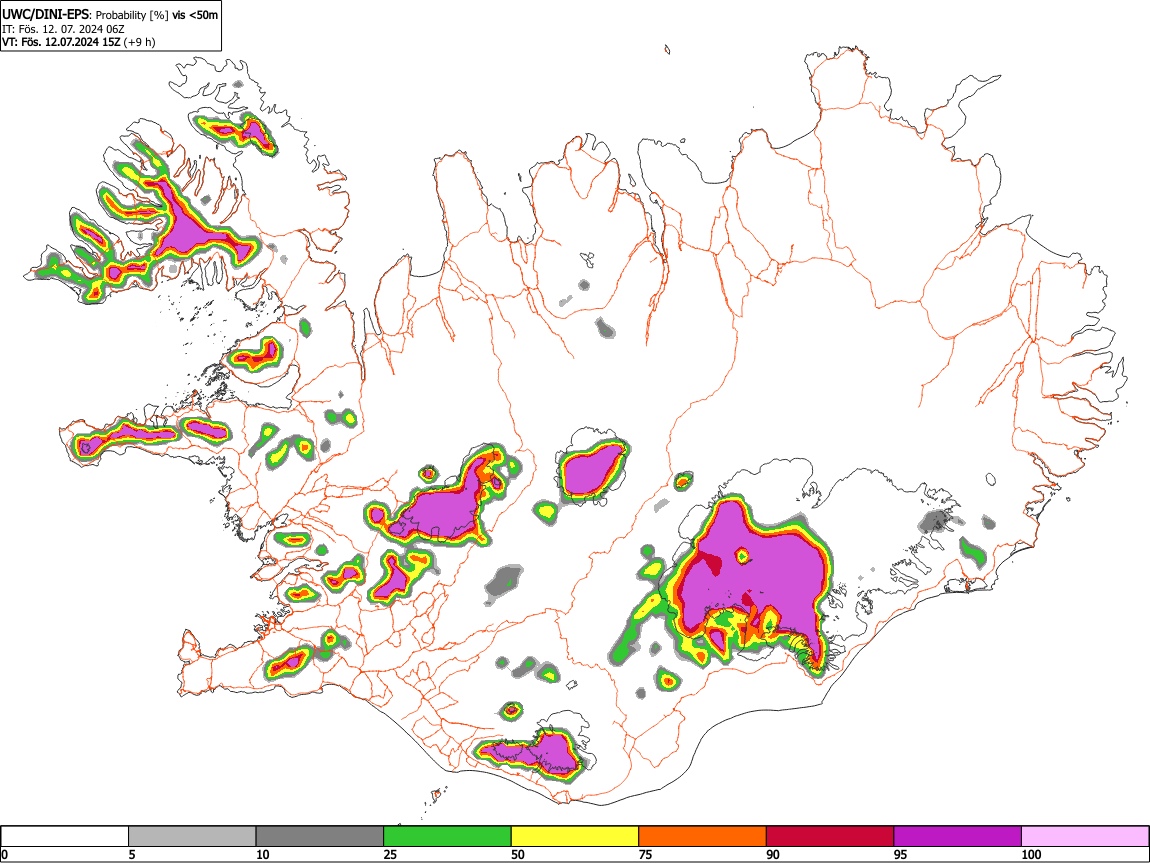This screenshot has width=1150, height=863.
Task: Click the '(+9 h)' forecast offset text
Action: (x=139, y=42)
